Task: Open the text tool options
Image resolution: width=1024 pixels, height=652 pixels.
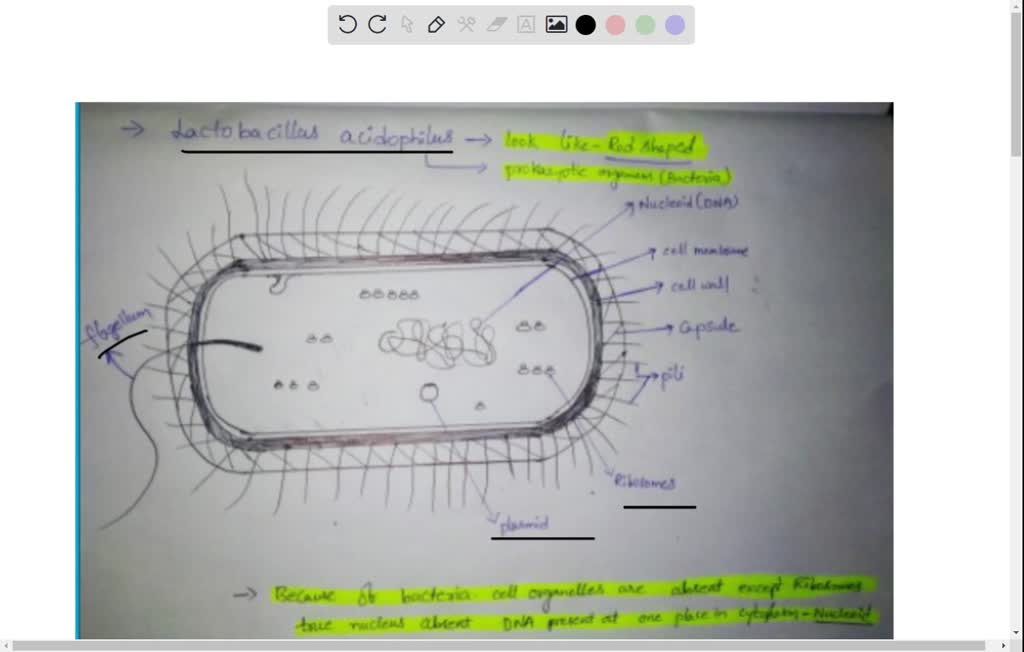Action: [525, 24]
